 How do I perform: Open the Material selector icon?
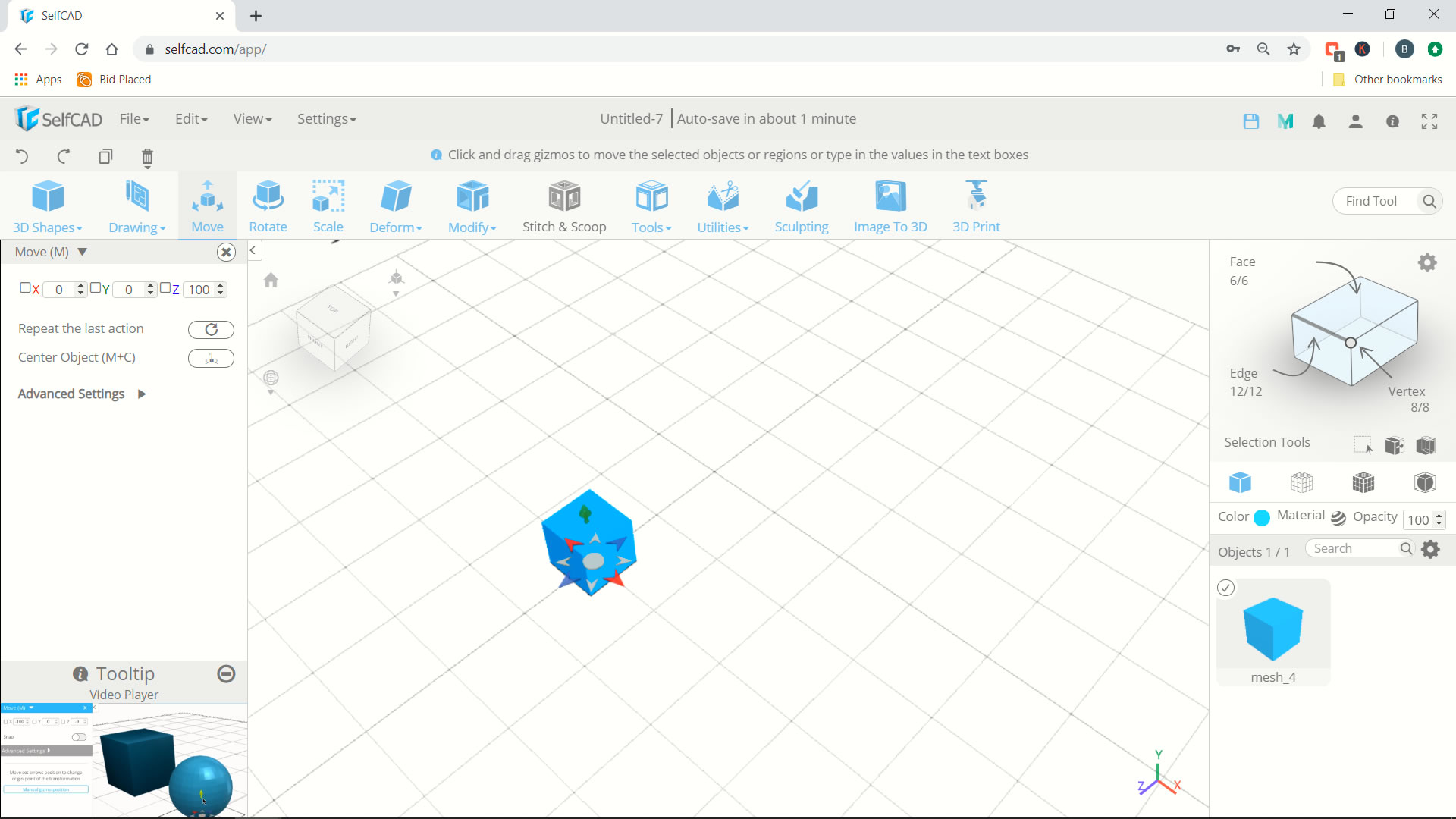tap(1338, 517)
